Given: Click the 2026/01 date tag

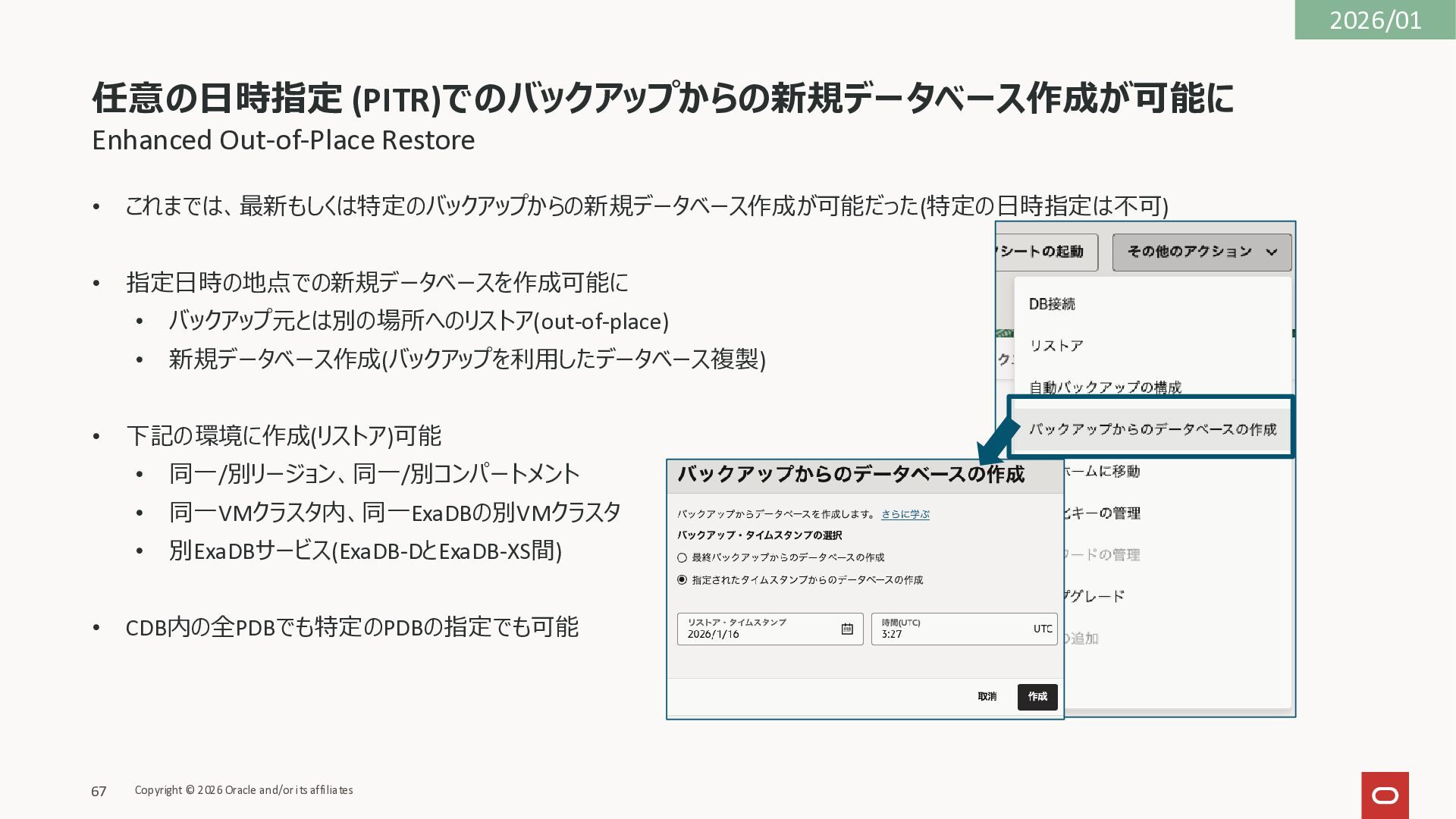Looking at the screenshot, I should [x=1375, y=20].
